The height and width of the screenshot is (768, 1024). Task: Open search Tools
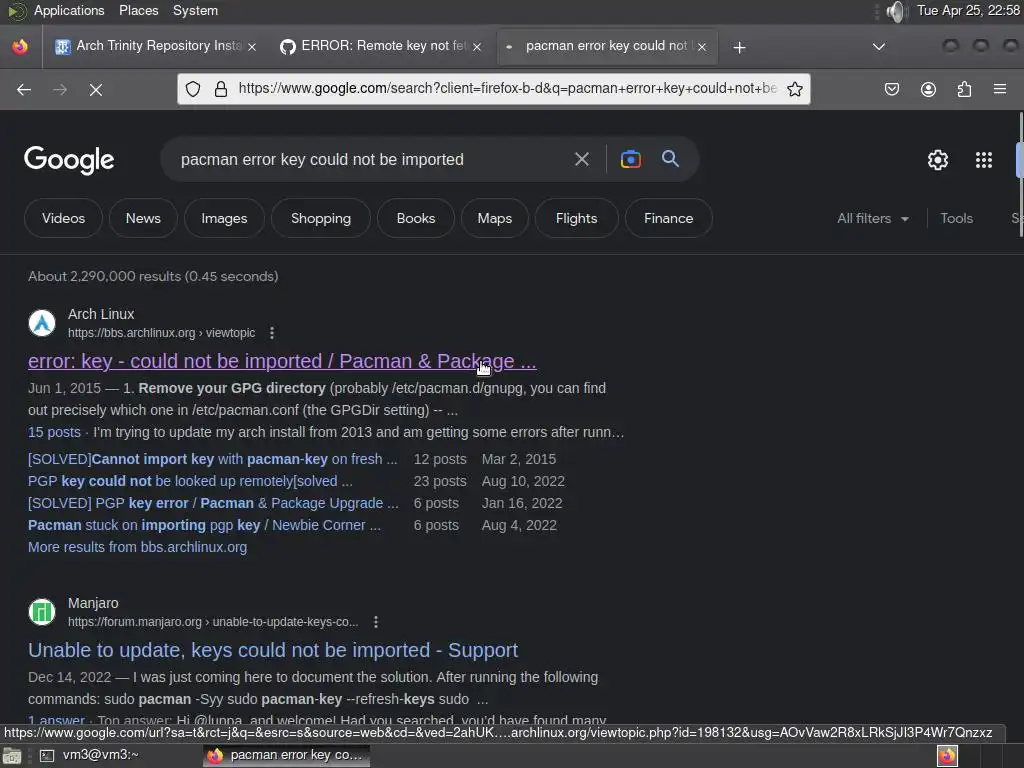pos(956,218)
